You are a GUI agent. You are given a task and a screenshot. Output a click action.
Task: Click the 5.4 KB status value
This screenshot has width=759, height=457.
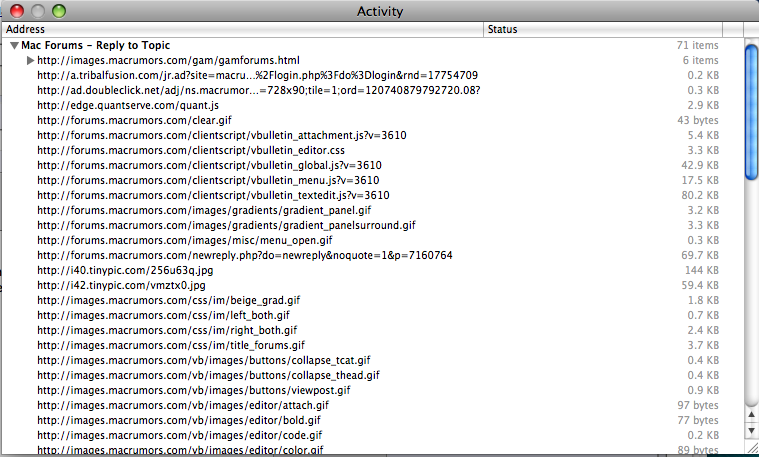click(x=703, y=136)
